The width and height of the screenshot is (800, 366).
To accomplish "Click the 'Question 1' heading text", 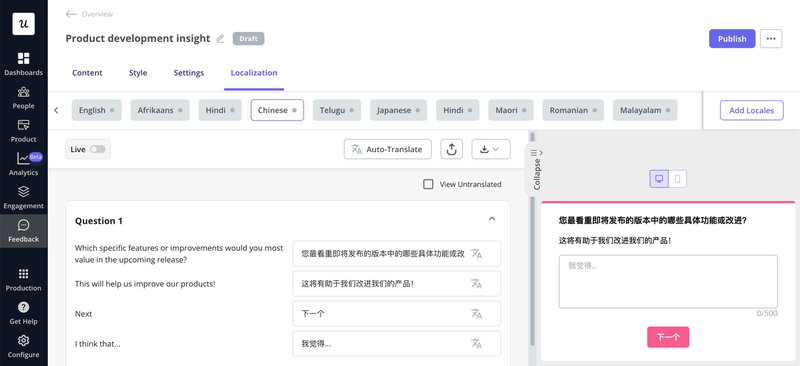I will (98, 221).
